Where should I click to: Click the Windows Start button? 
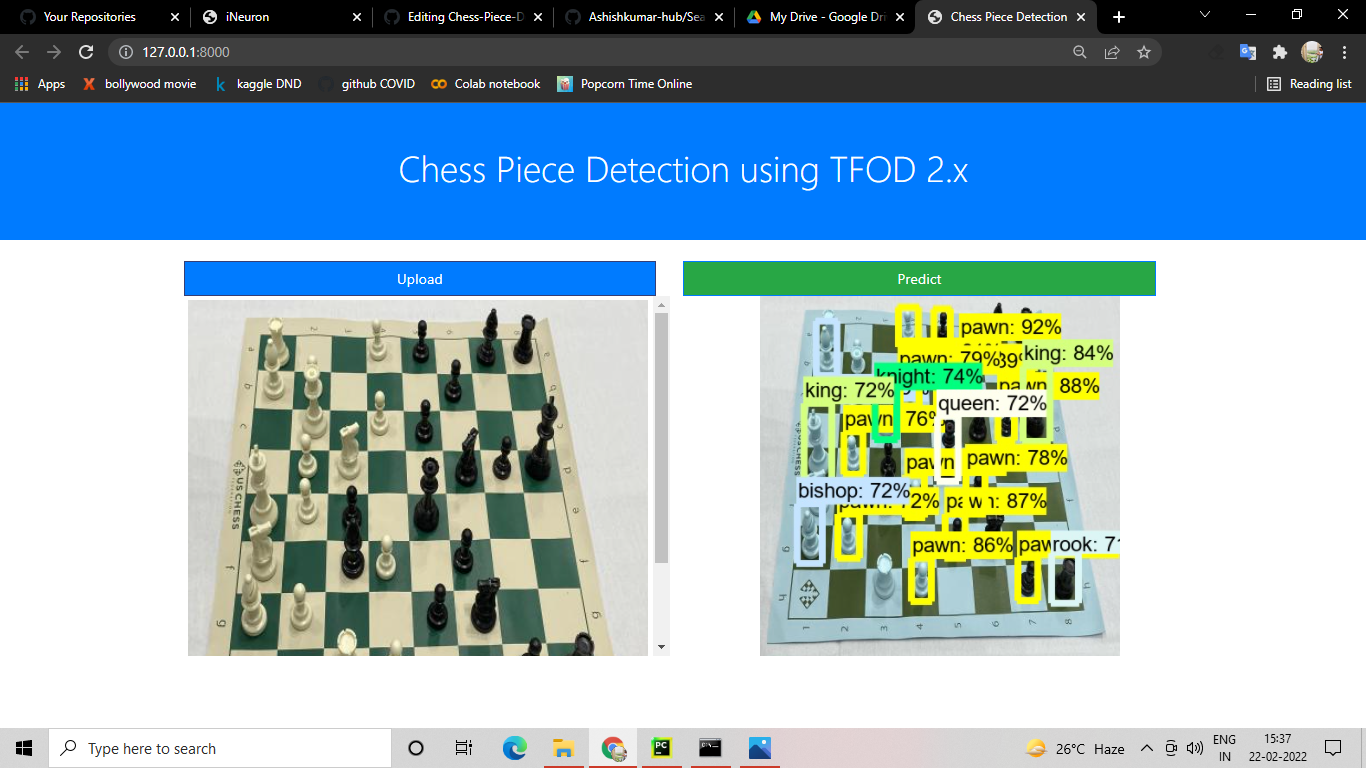23,747
